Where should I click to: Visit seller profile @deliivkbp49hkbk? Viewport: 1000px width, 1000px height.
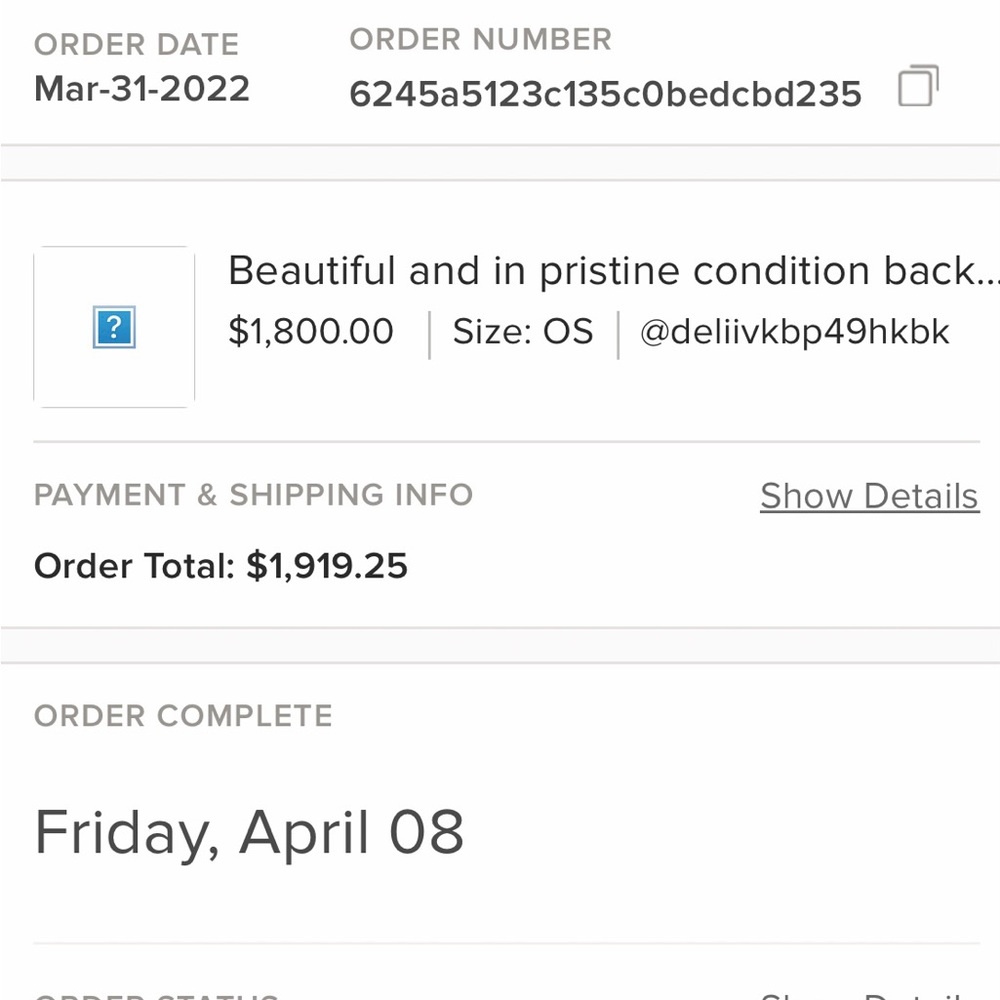(794, 332)
